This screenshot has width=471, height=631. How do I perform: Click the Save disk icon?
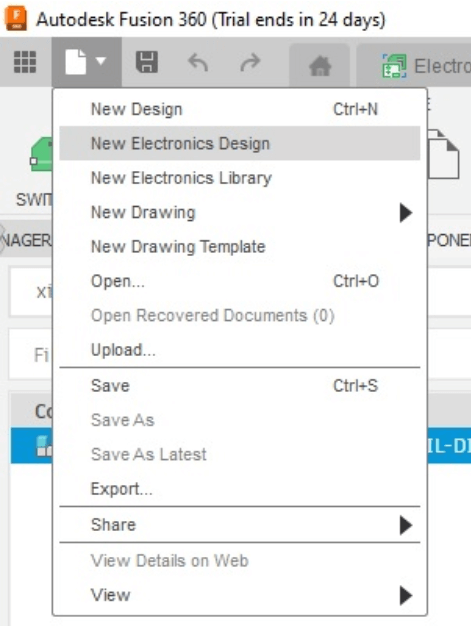tap(147, 62)
